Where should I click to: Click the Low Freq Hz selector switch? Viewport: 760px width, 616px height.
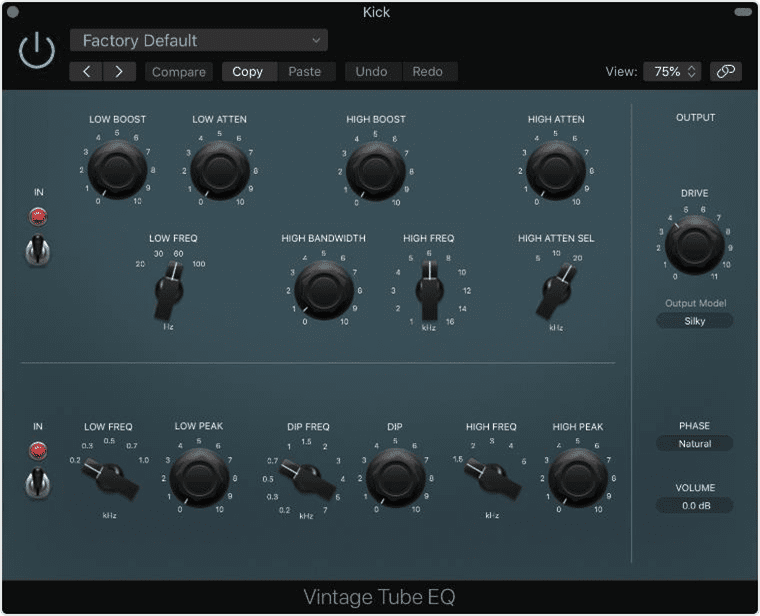(x=169, y=291)
